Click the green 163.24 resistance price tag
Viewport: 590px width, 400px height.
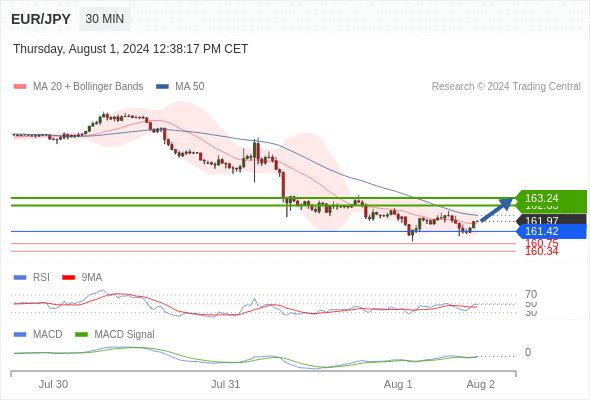click(x=551, y=198)
